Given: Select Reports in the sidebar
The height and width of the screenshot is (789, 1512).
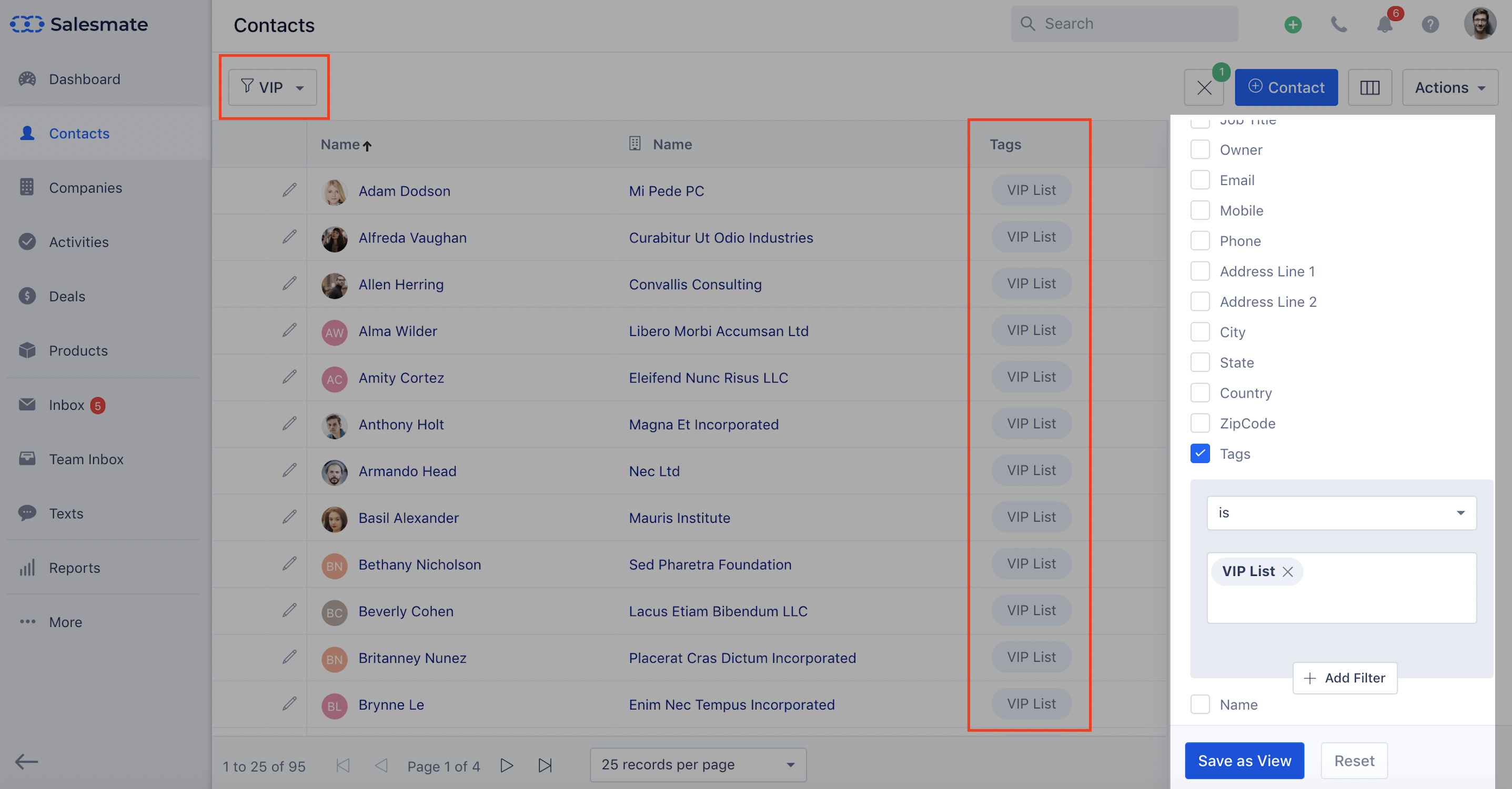Looking at the screenshot, I should 74,566.
